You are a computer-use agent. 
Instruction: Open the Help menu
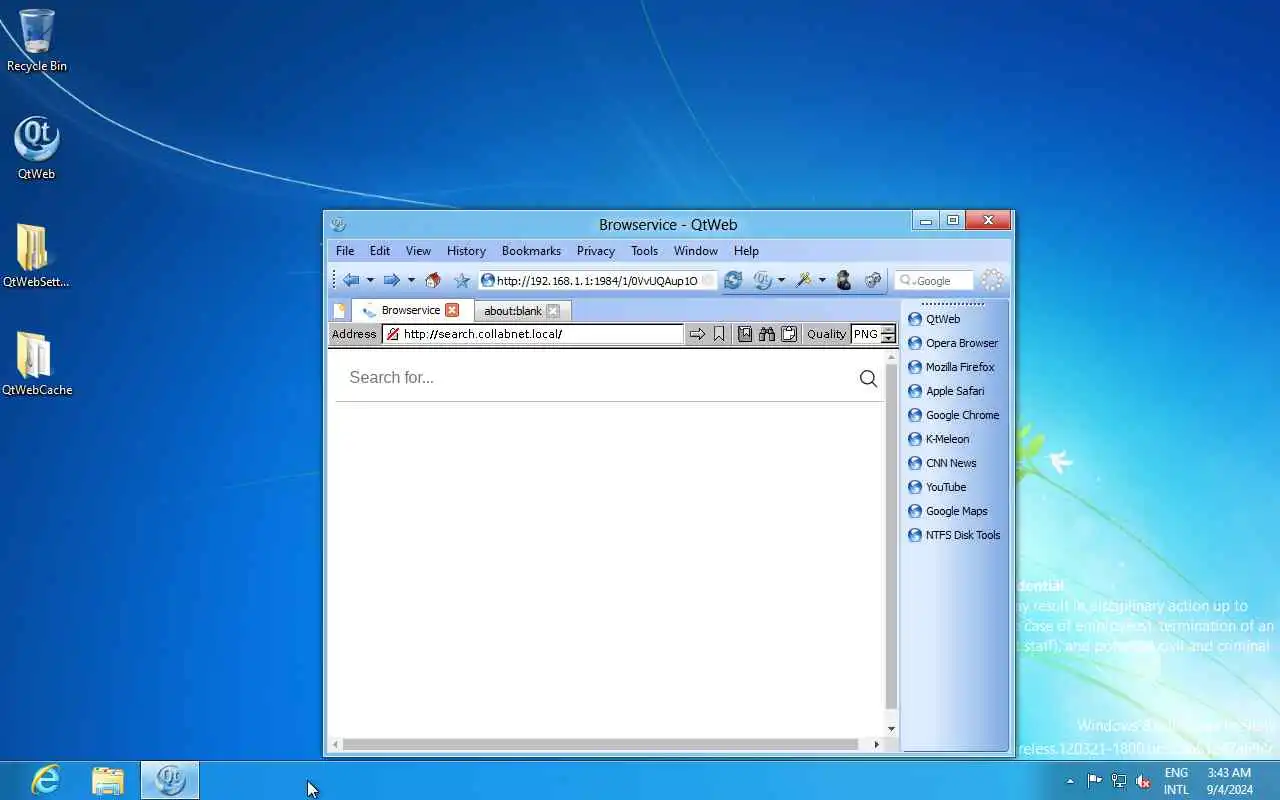(x=746, y=251)
